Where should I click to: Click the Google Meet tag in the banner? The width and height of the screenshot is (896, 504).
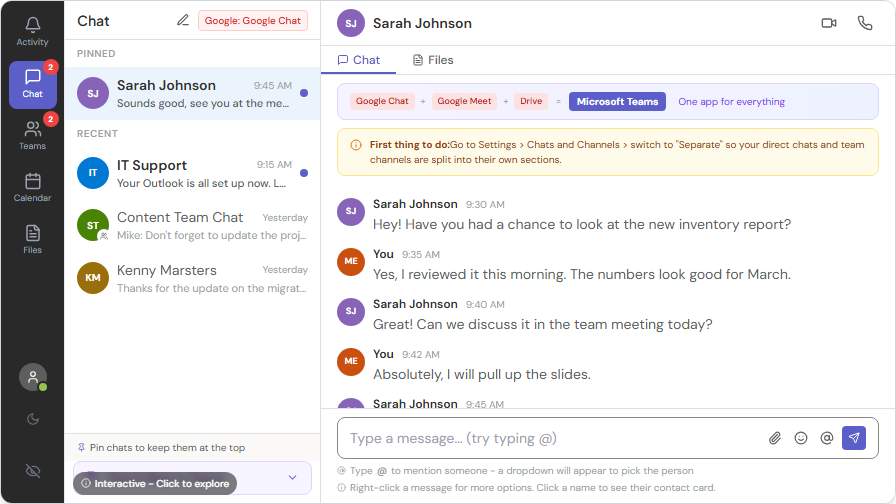coord(464,101)
